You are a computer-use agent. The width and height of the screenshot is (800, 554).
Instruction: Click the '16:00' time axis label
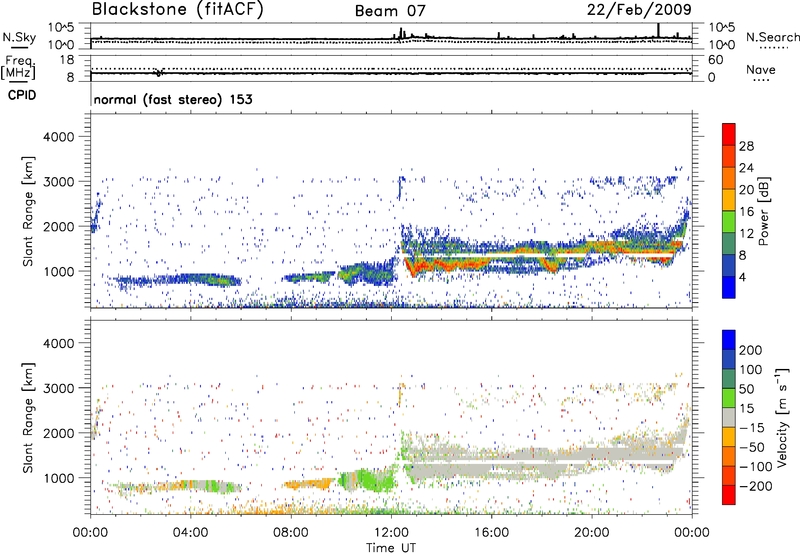coord(491,533)
